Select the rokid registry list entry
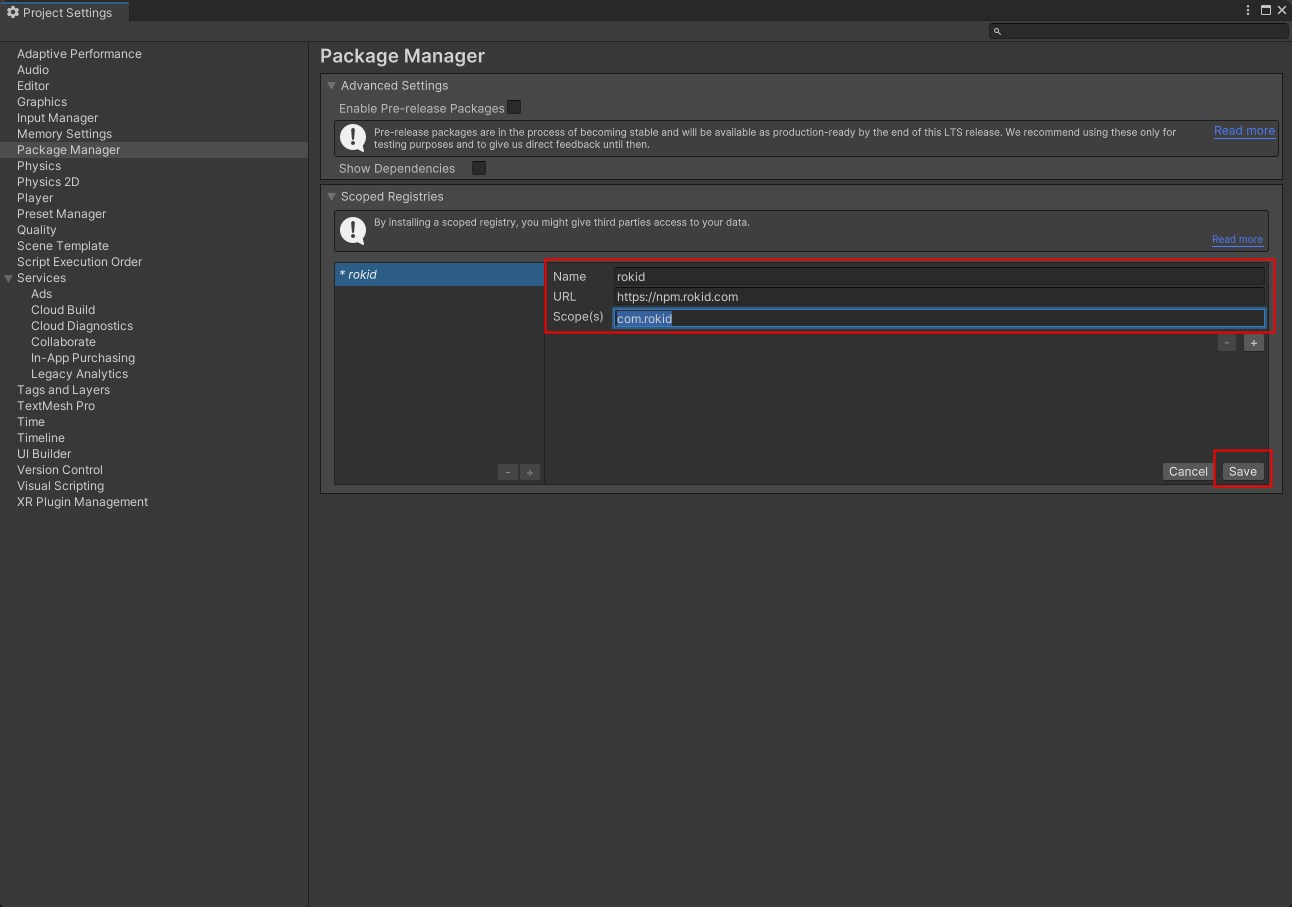The height and width of the screenshot is (907, 1292). click(x=439, y=274)
